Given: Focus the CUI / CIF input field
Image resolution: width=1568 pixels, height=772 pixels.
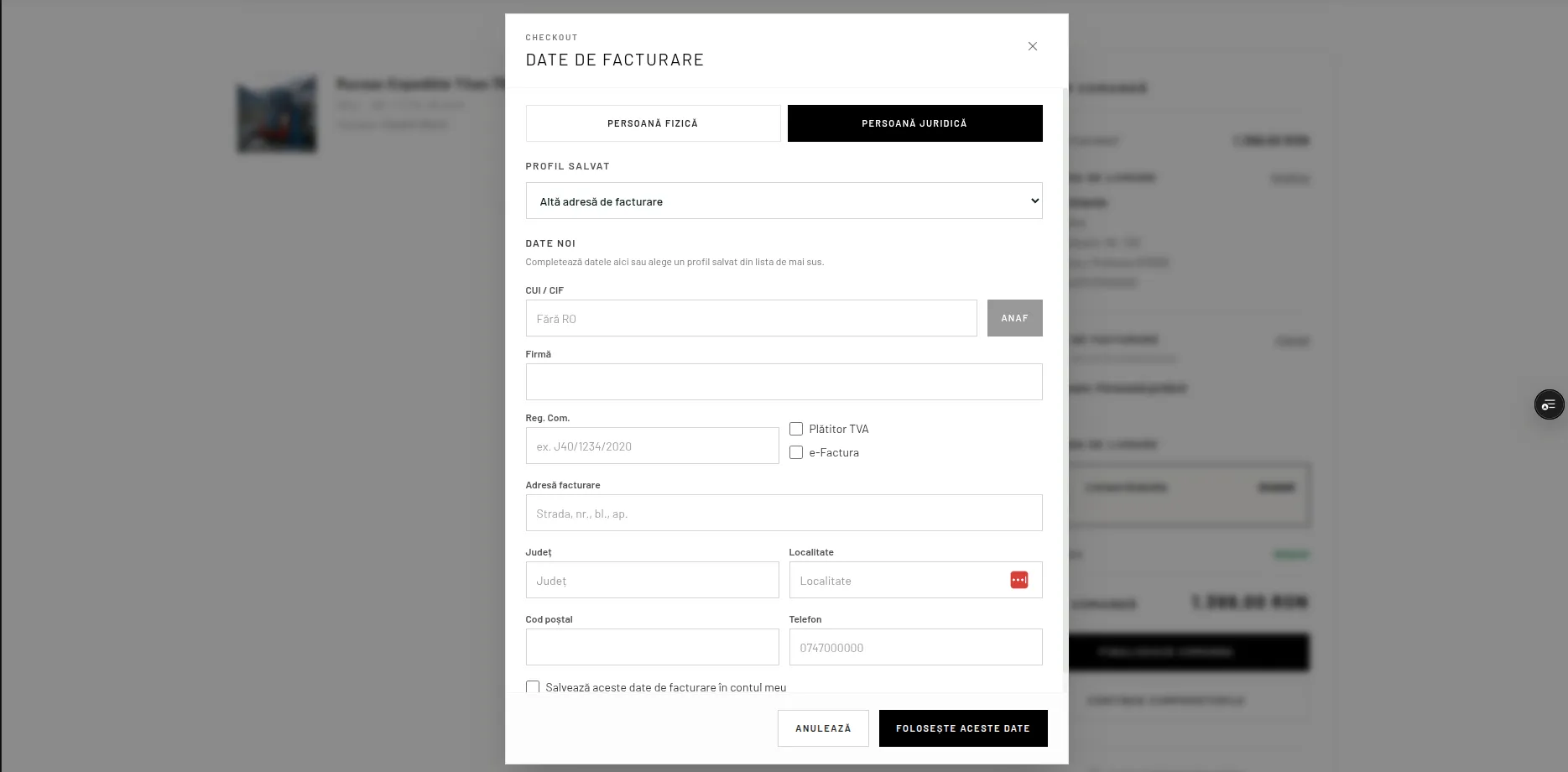Looking at the screenshot, I should pos(751,318).
